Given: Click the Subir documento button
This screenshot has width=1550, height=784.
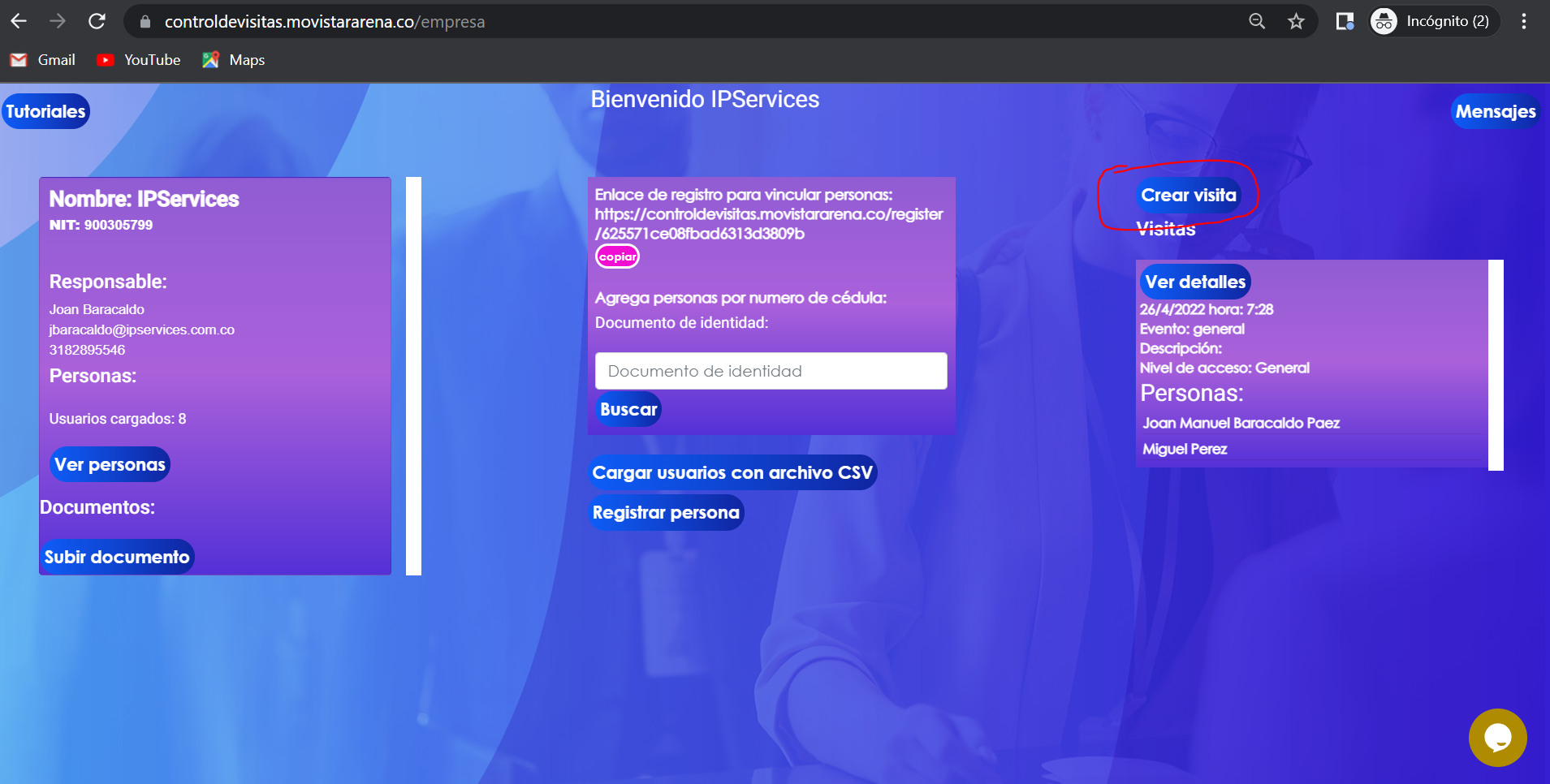Looking at the screenshot, I should tap(117, 557).
